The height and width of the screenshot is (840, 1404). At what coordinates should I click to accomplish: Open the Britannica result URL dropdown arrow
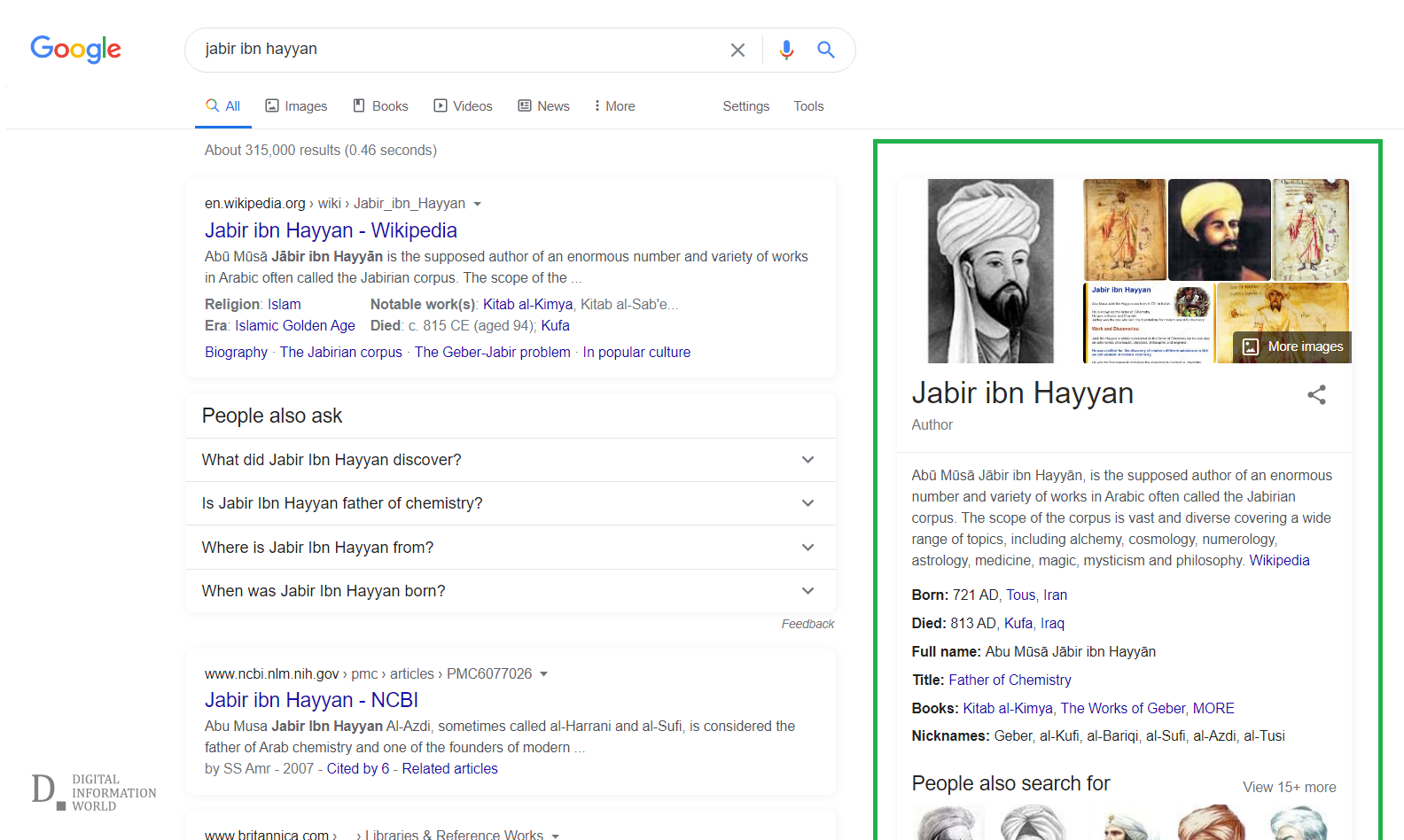coord(556,836)
